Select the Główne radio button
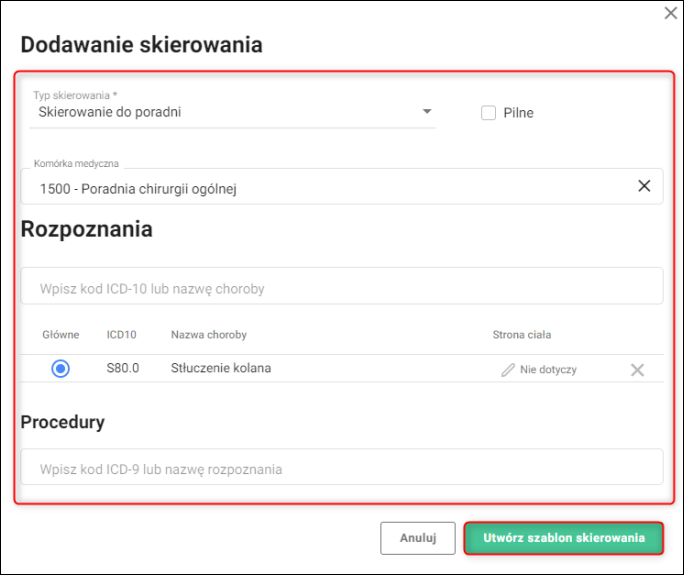The image size is (684, 575). pos(60,369)
